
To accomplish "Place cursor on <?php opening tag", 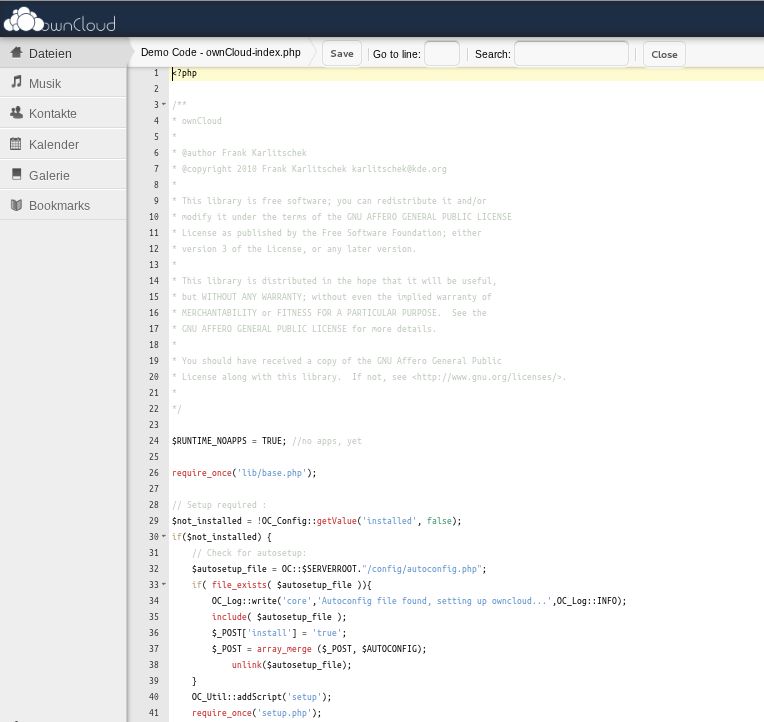I will pyautogui.click(x=185, y=73).
